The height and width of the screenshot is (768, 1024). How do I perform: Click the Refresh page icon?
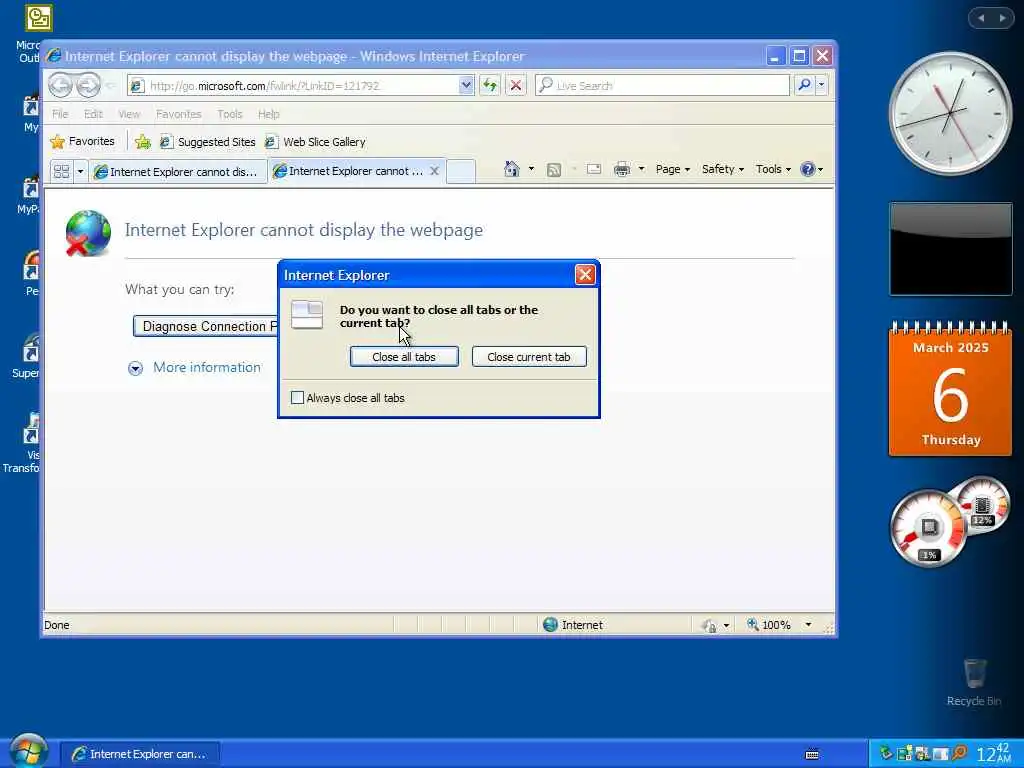(x=490, y=85)
